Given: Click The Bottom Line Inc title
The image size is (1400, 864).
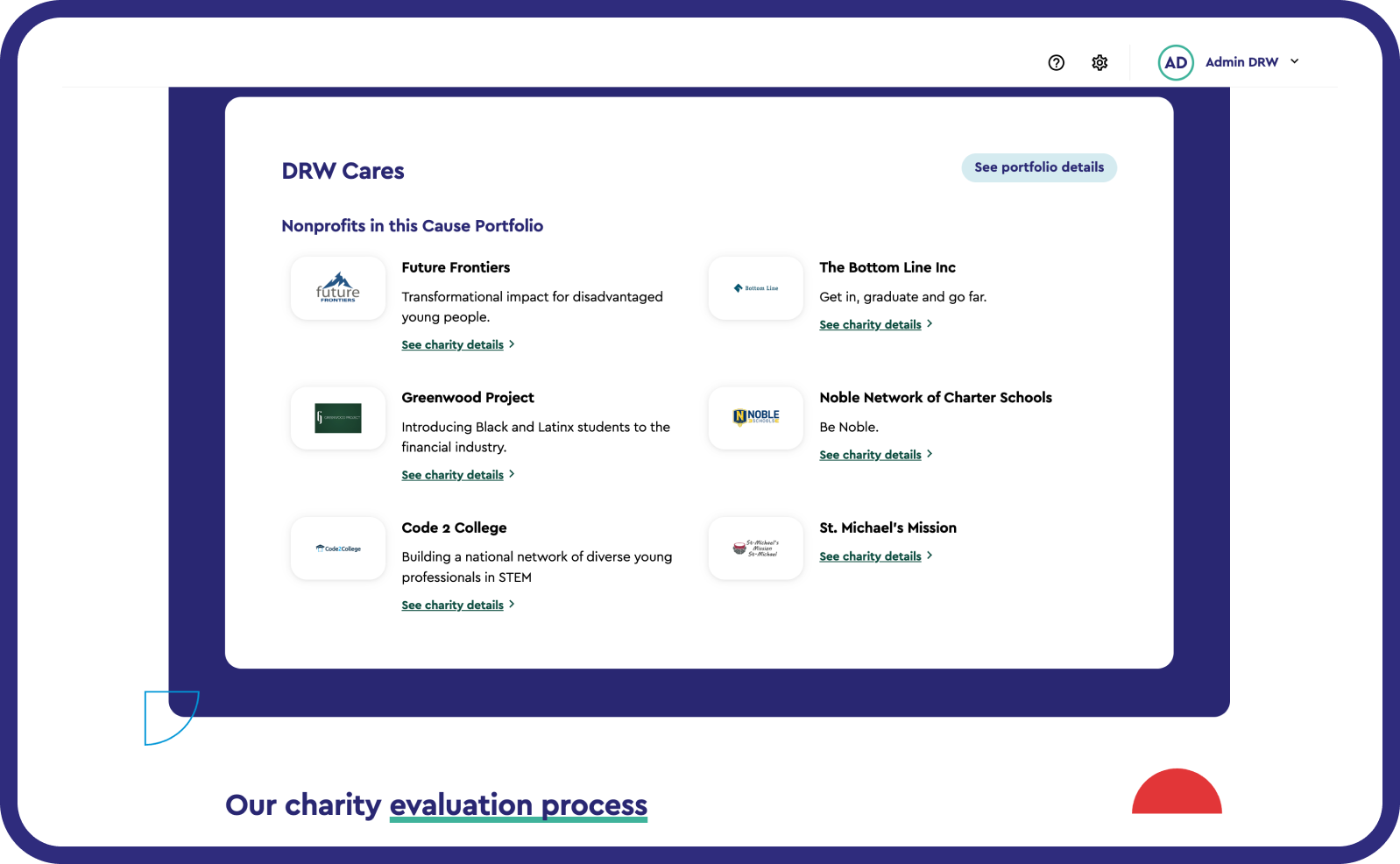Looking at the screenshot, I should [887, 267].
